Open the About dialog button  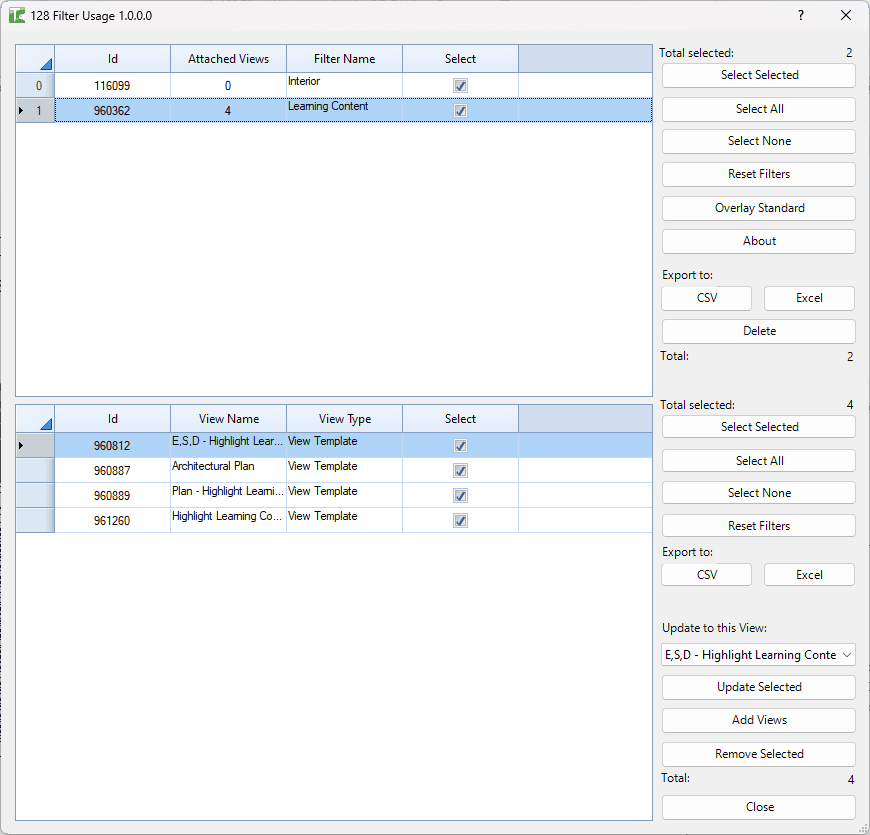tap(758, 241)
